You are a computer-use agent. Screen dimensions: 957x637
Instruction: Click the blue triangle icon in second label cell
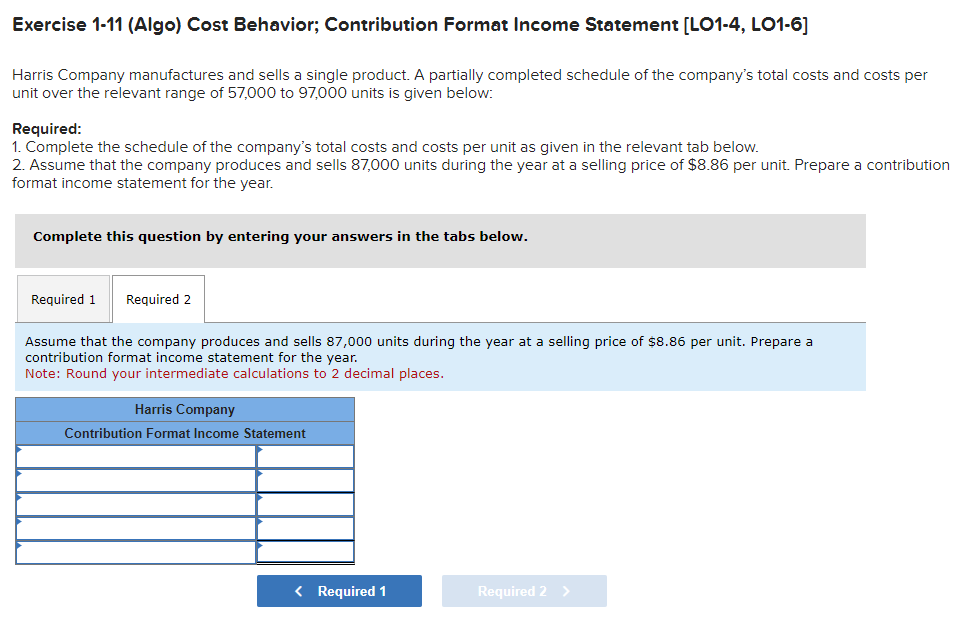(x=18, y=475)
